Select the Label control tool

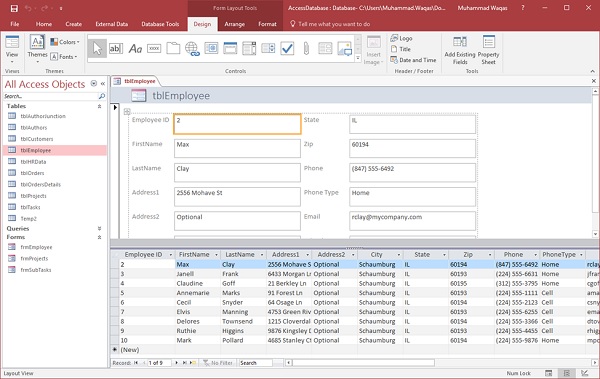click(x=135, y=49)
